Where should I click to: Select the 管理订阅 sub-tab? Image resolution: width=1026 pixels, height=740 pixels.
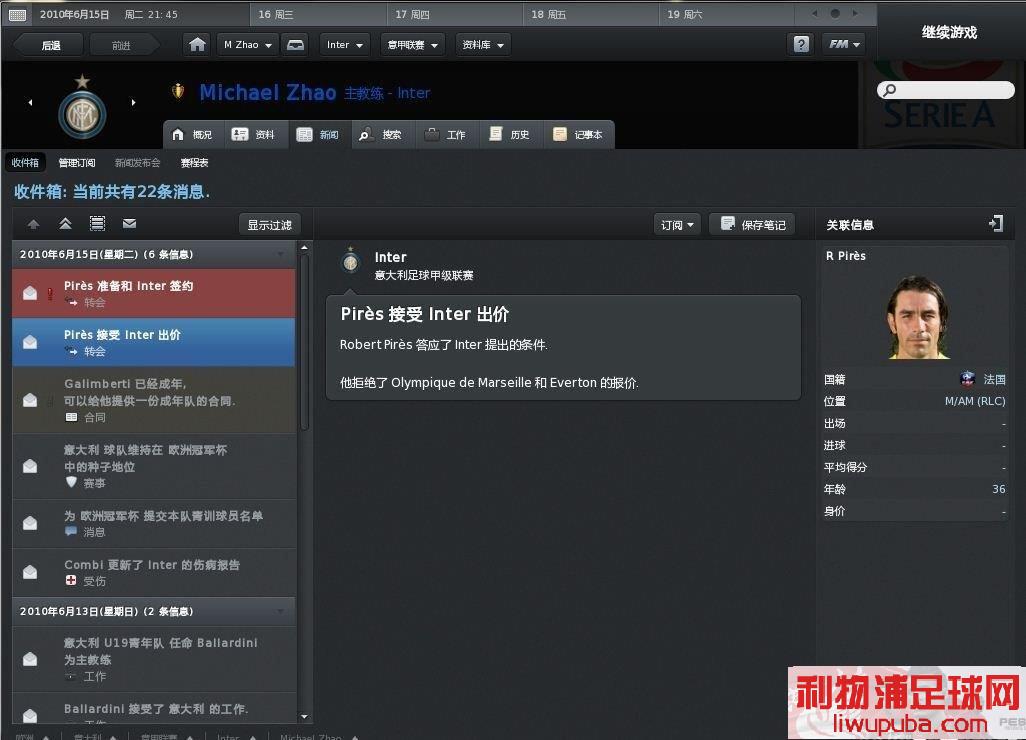[x=77, y=162]
